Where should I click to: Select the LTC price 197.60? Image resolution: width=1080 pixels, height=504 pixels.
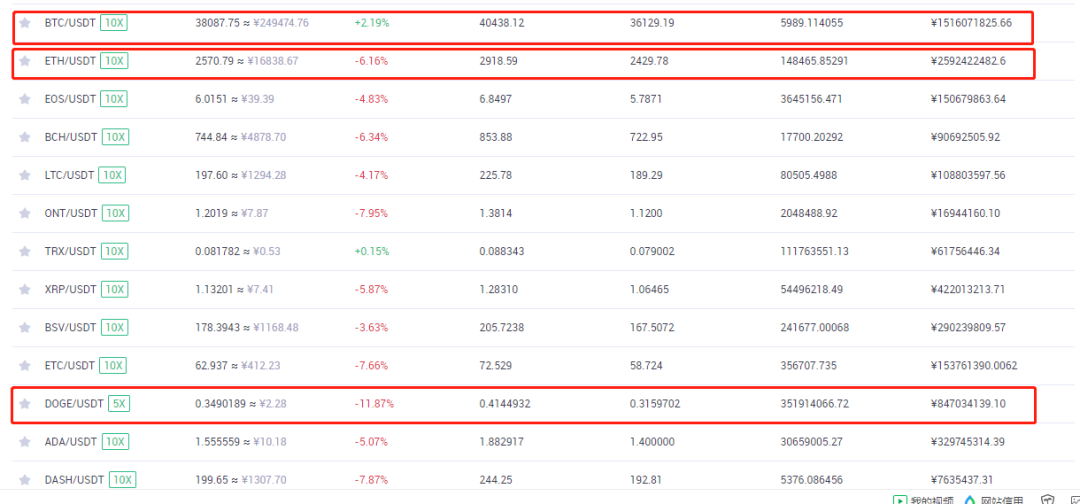click(211, 175)
